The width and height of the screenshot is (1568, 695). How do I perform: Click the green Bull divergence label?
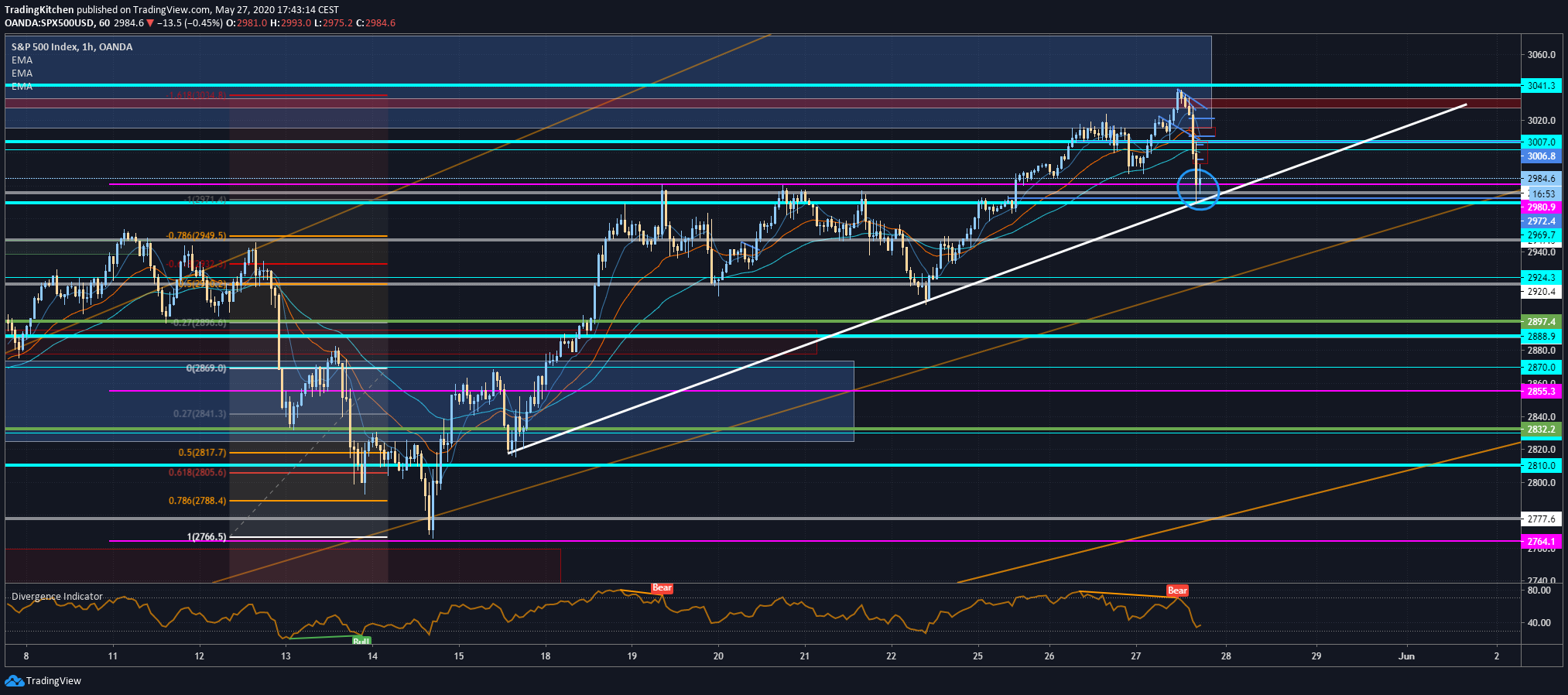(x=361, y=641)
